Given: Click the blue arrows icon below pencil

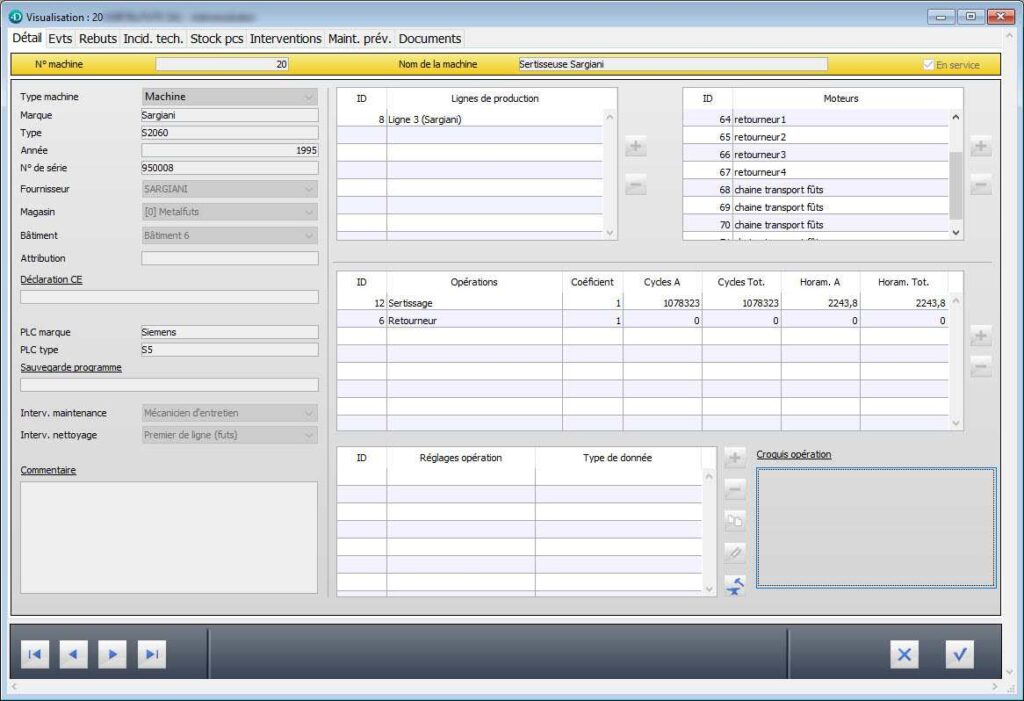Looking at the screenshot, I should pyautogui.click(x=735, y=585).
